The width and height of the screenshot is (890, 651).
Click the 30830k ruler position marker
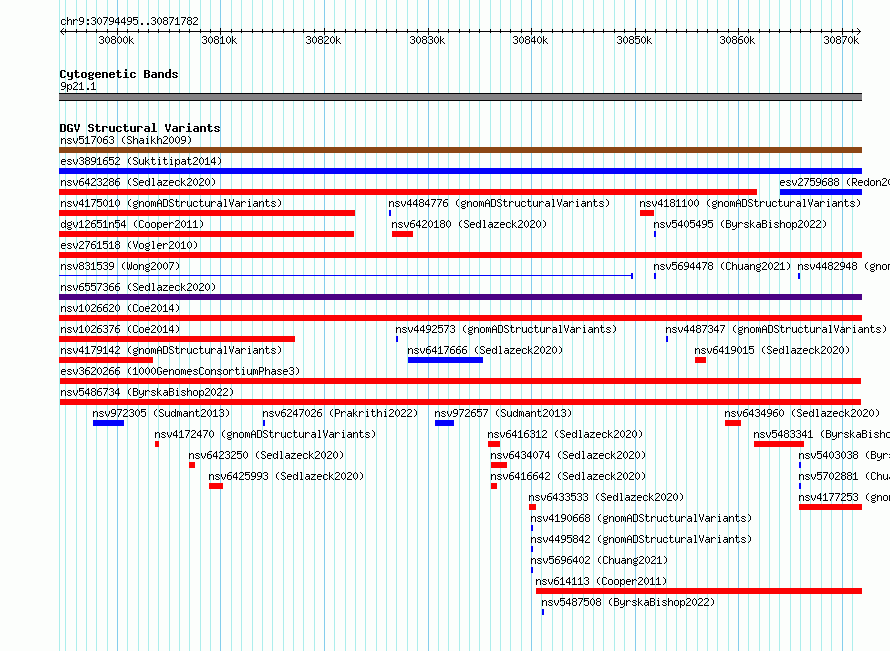click(x=427, y=40)
